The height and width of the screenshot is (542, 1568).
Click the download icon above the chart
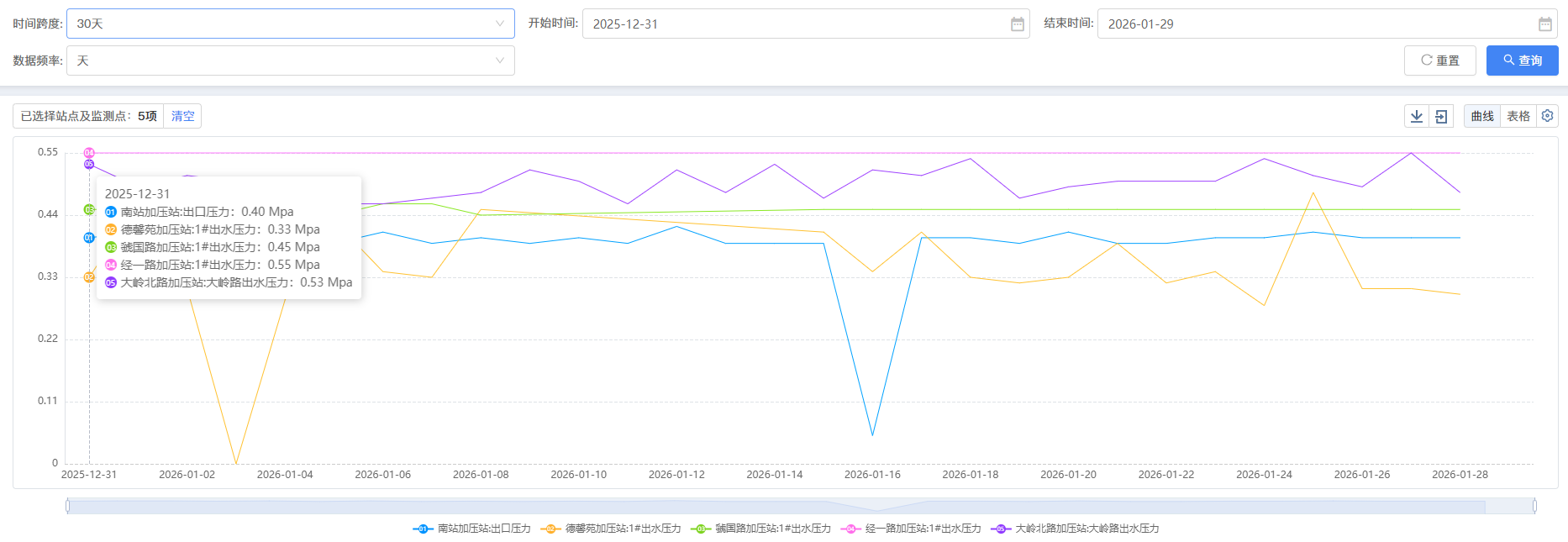1417,116
